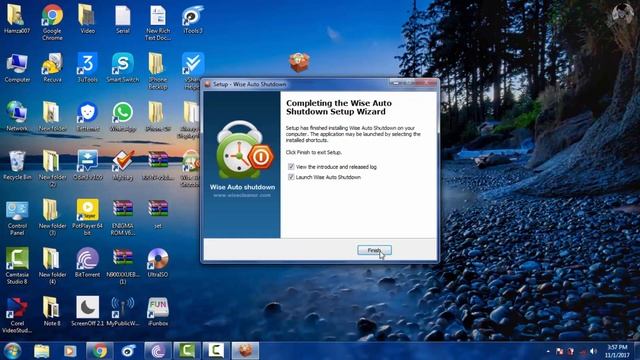This screenshot has height=360, width=640.
Task: Open the Network desktop icon
Action: [17, 116]
